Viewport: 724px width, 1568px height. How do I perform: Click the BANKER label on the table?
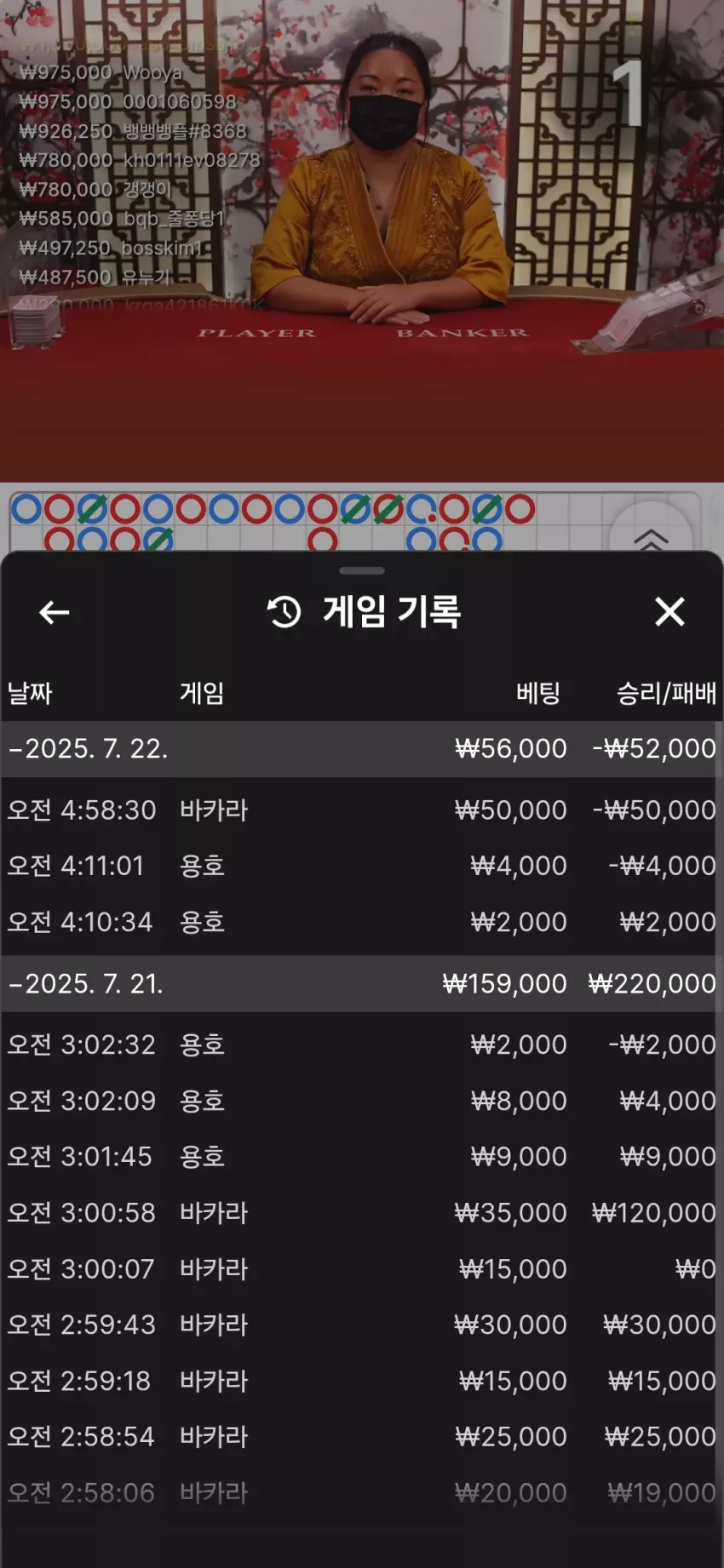pyautogui.click(x=463, y=332)
